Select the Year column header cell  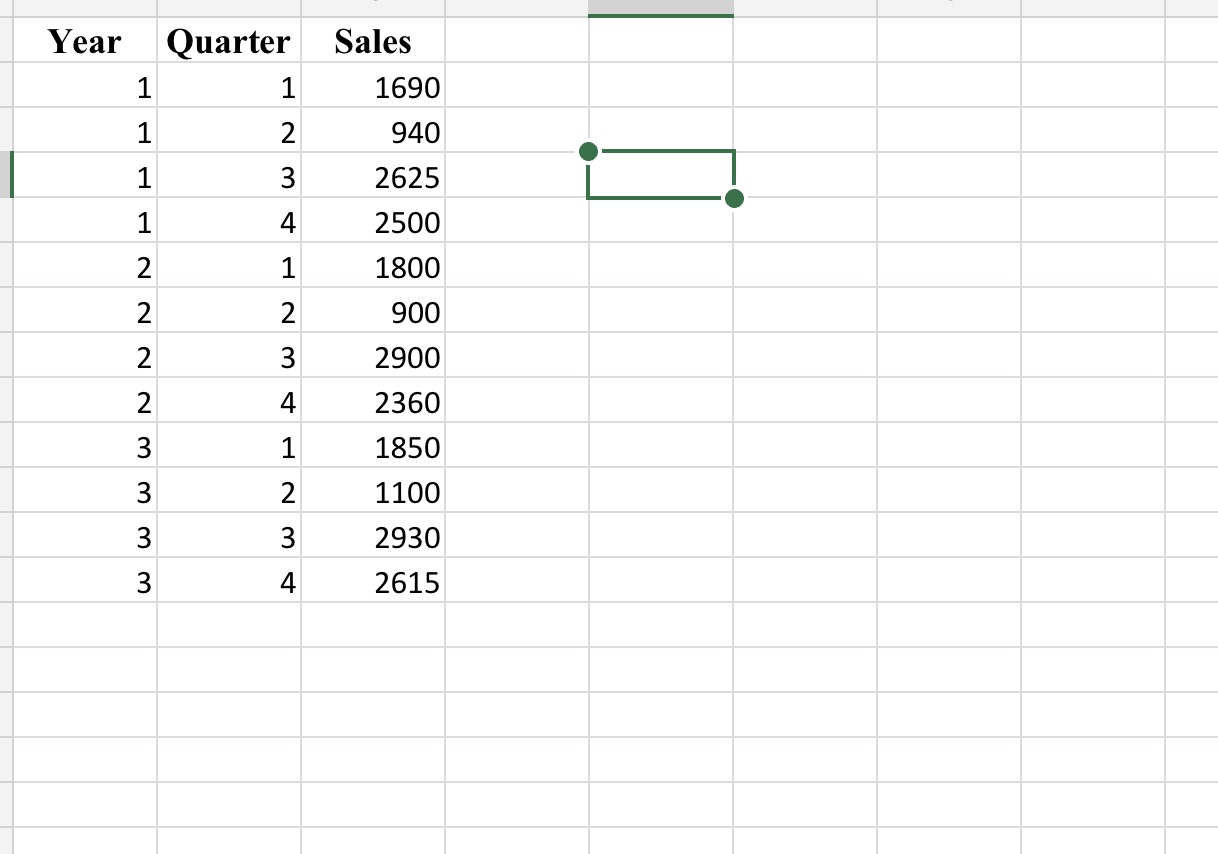coord(85,42)
